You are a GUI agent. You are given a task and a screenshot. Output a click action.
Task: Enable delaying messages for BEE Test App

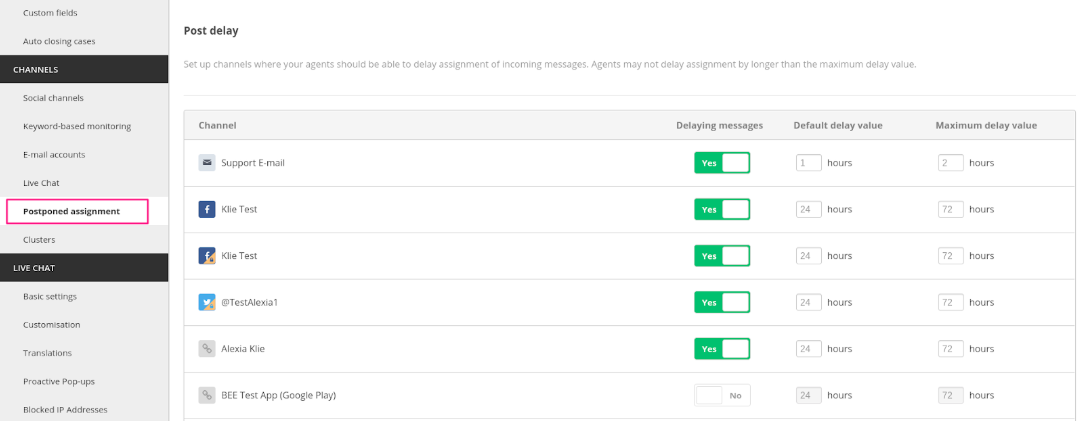(722, 396)
